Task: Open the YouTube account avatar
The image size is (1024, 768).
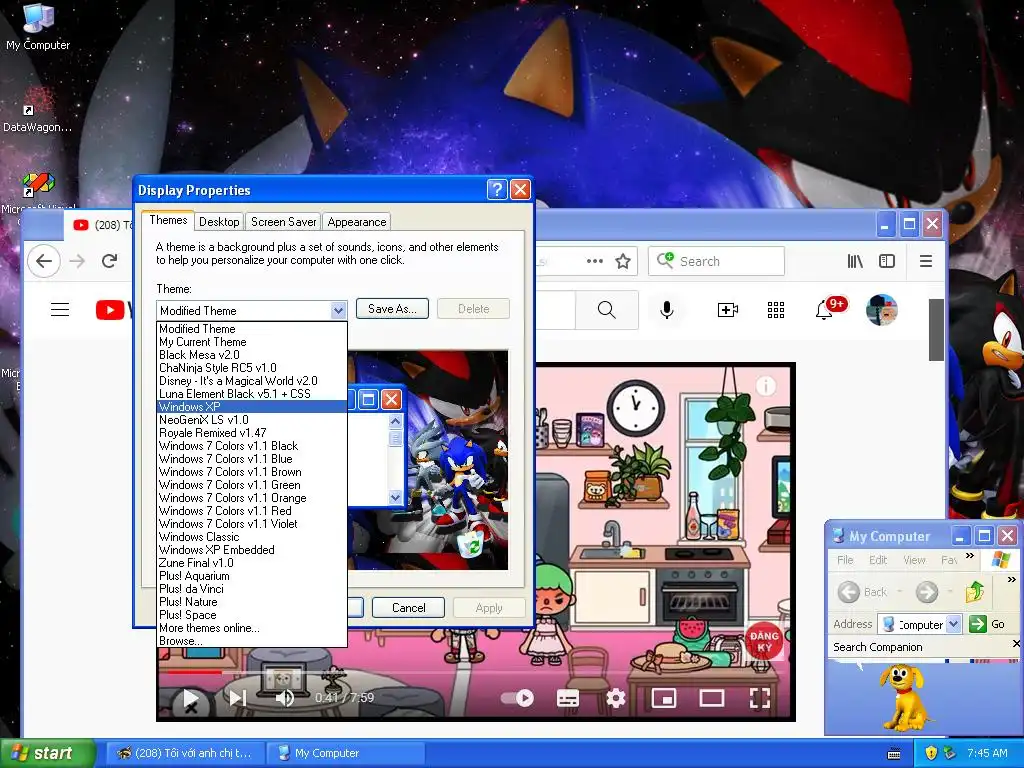Action: tap(882, 310)
